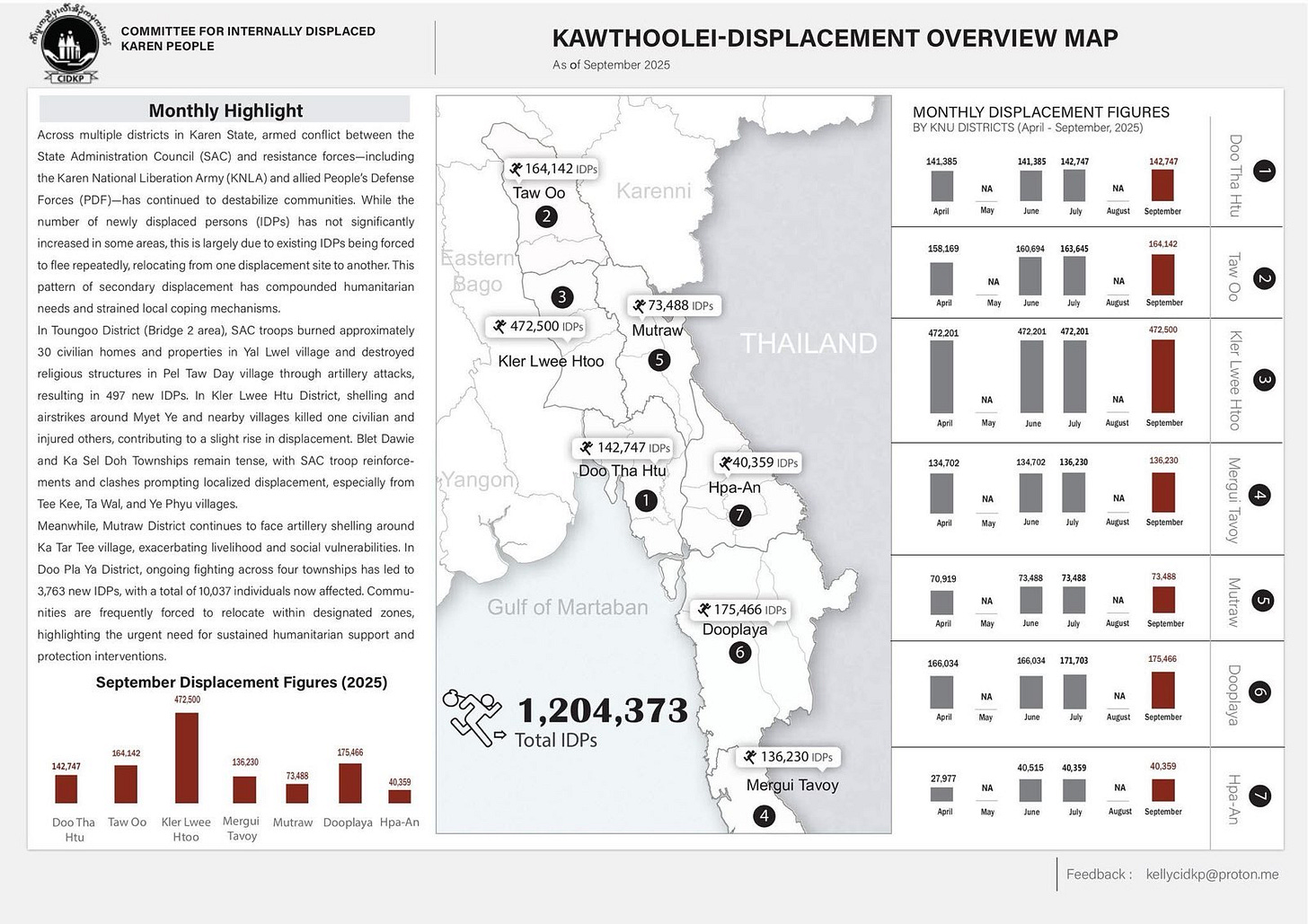Select map marker number 1 under Doo Tha Htu
The height and width of the screenshot is (924, 1308).
645,501
